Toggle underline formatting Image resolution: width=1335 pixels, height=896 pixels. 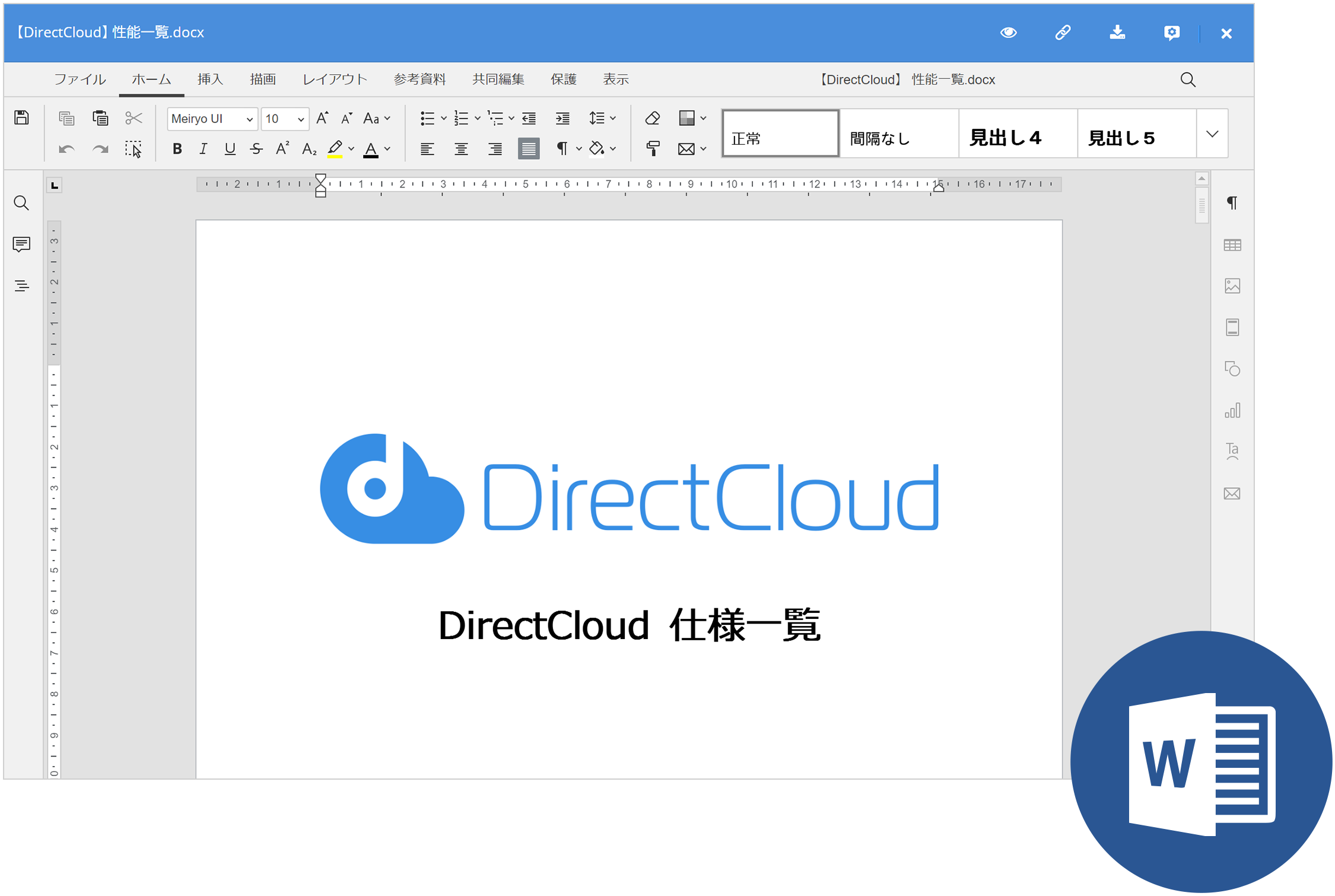coord(230,149)
